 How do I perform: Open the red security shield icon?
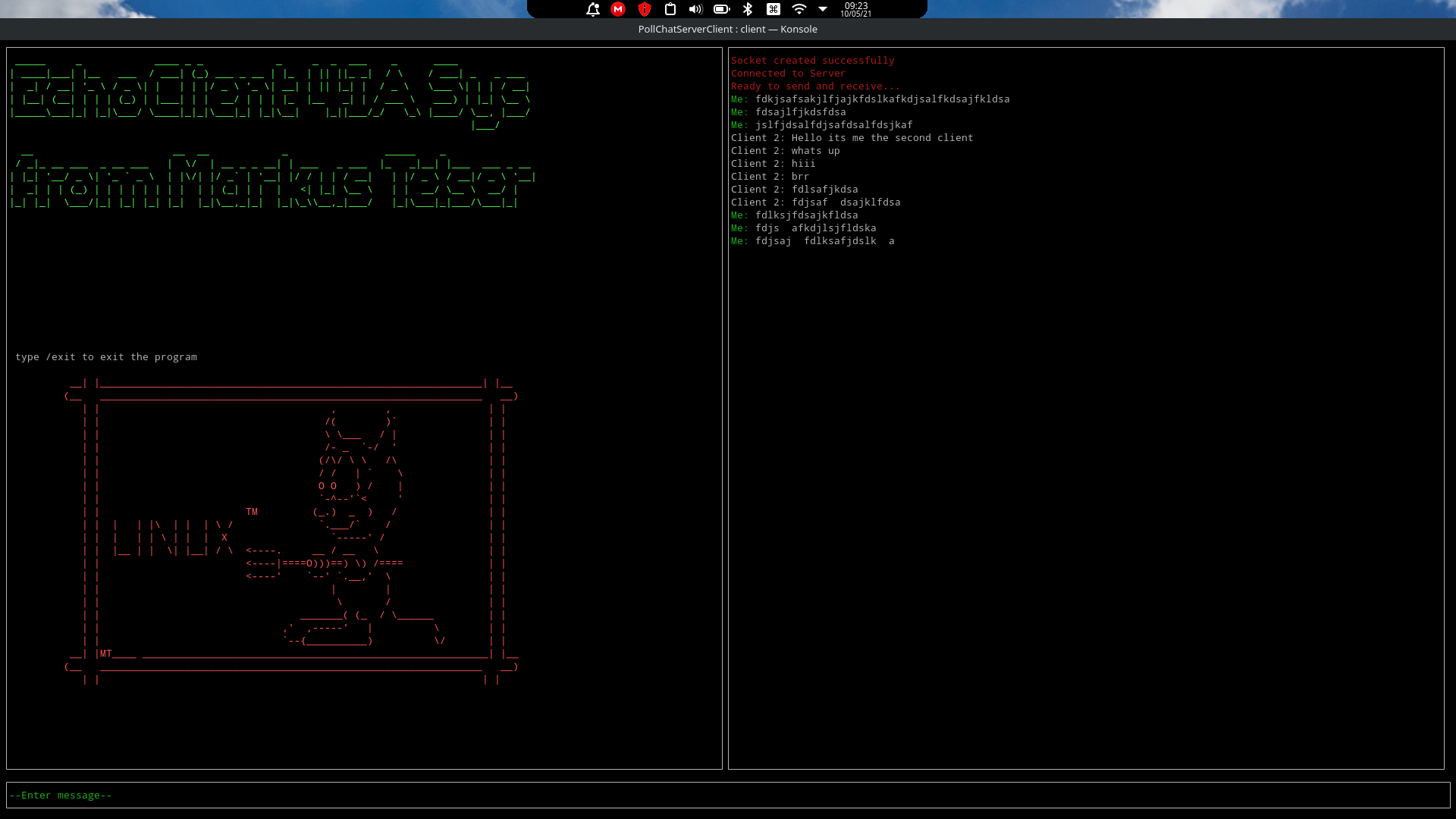(645, 9)
